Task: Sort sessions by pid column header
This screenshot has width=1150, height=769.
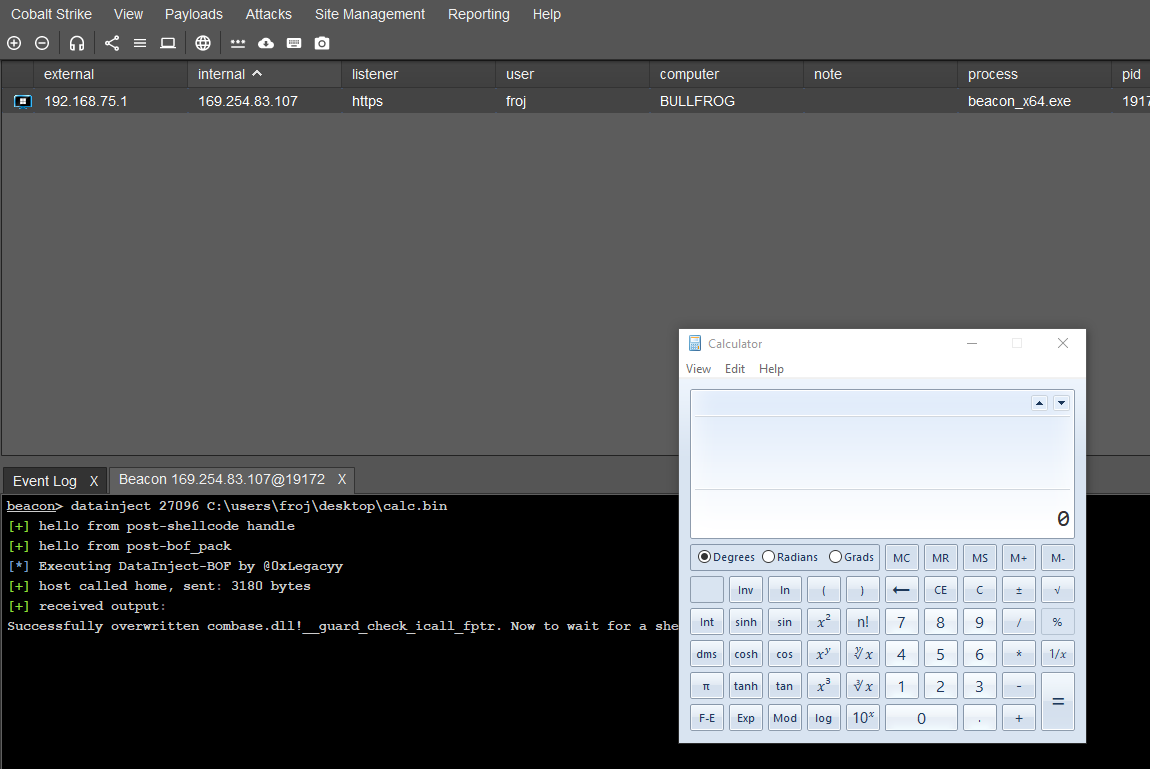Action: [x=1131, y=74]
